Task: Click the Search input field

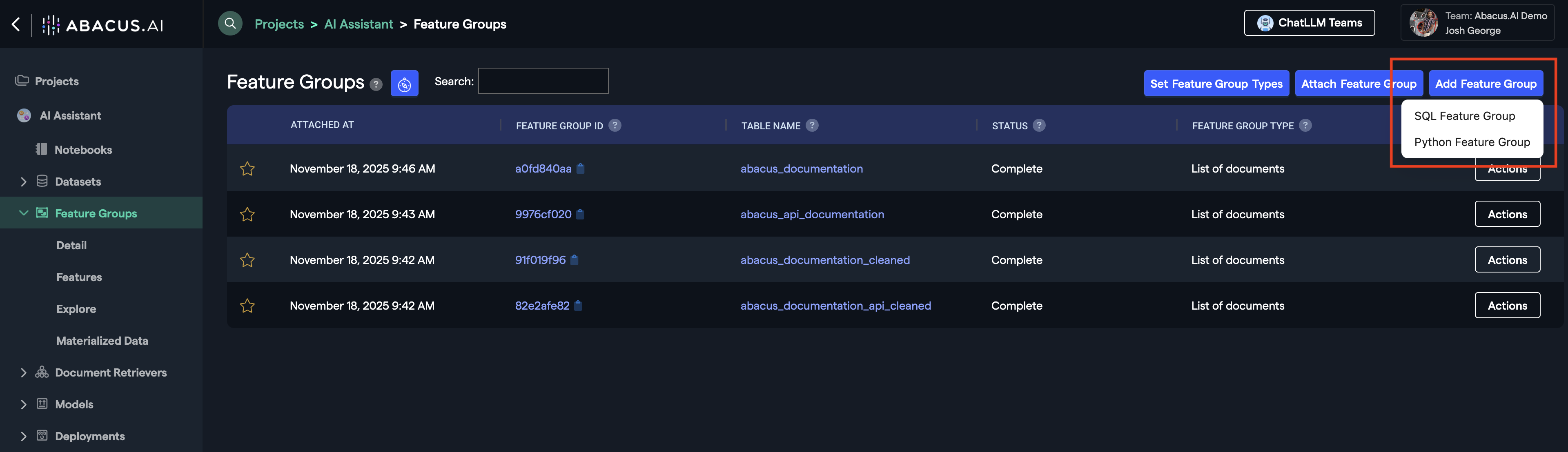Action: click(x=543, y=81)
